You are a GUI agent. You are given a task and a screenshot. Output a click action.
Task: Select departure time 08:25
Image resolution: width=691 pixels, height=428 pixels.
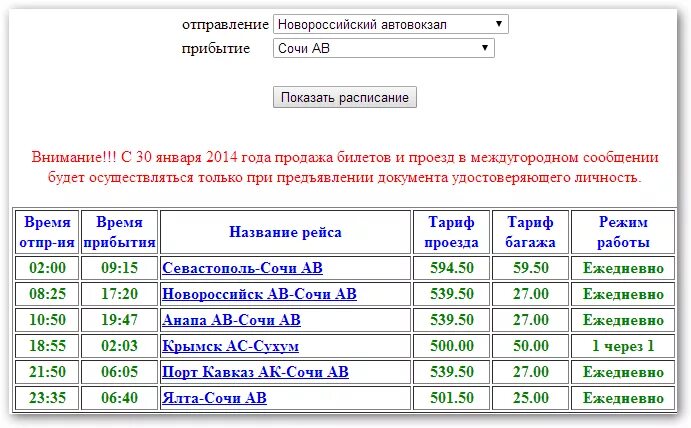[47, 294]
